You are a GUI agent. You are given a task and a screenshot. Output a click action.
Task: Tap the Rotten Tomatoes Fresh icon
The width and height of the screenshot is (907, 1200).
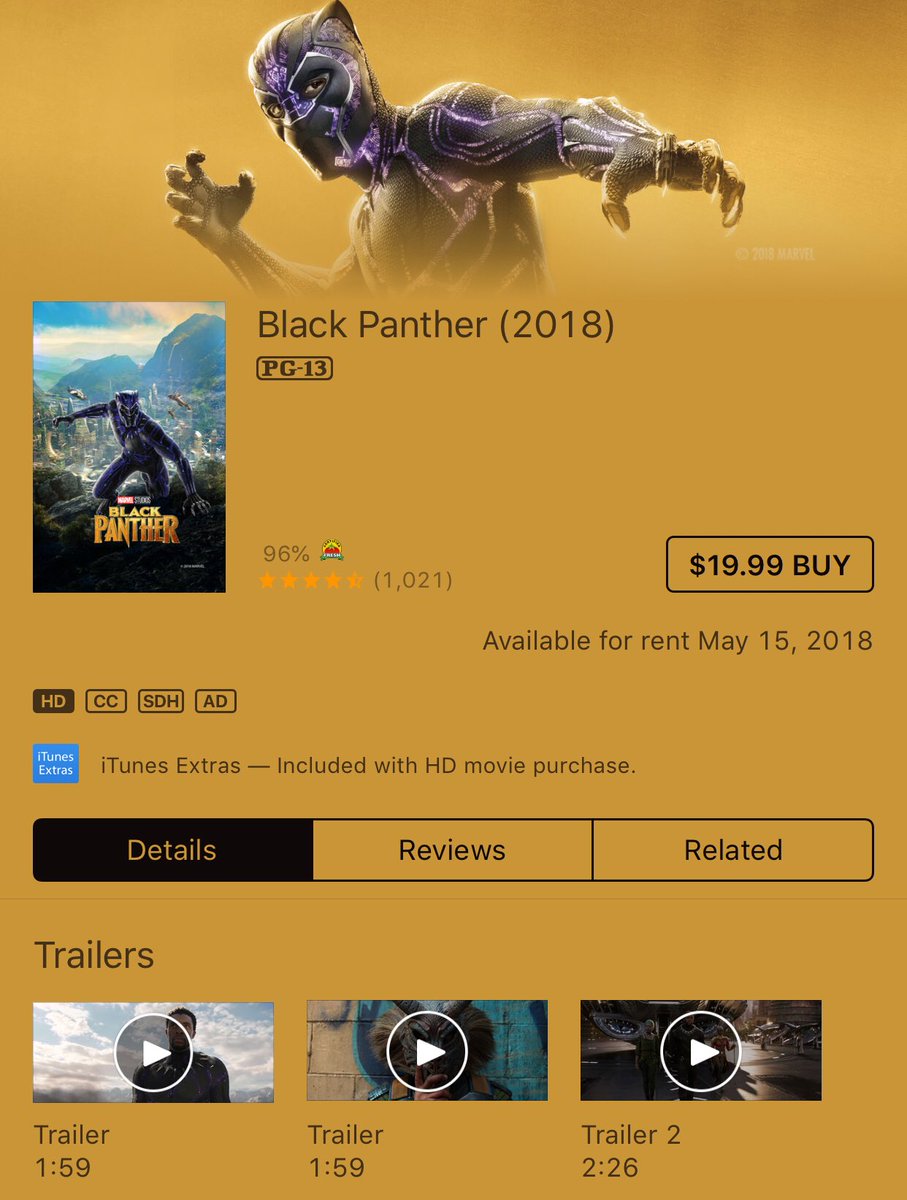[332, 551]
